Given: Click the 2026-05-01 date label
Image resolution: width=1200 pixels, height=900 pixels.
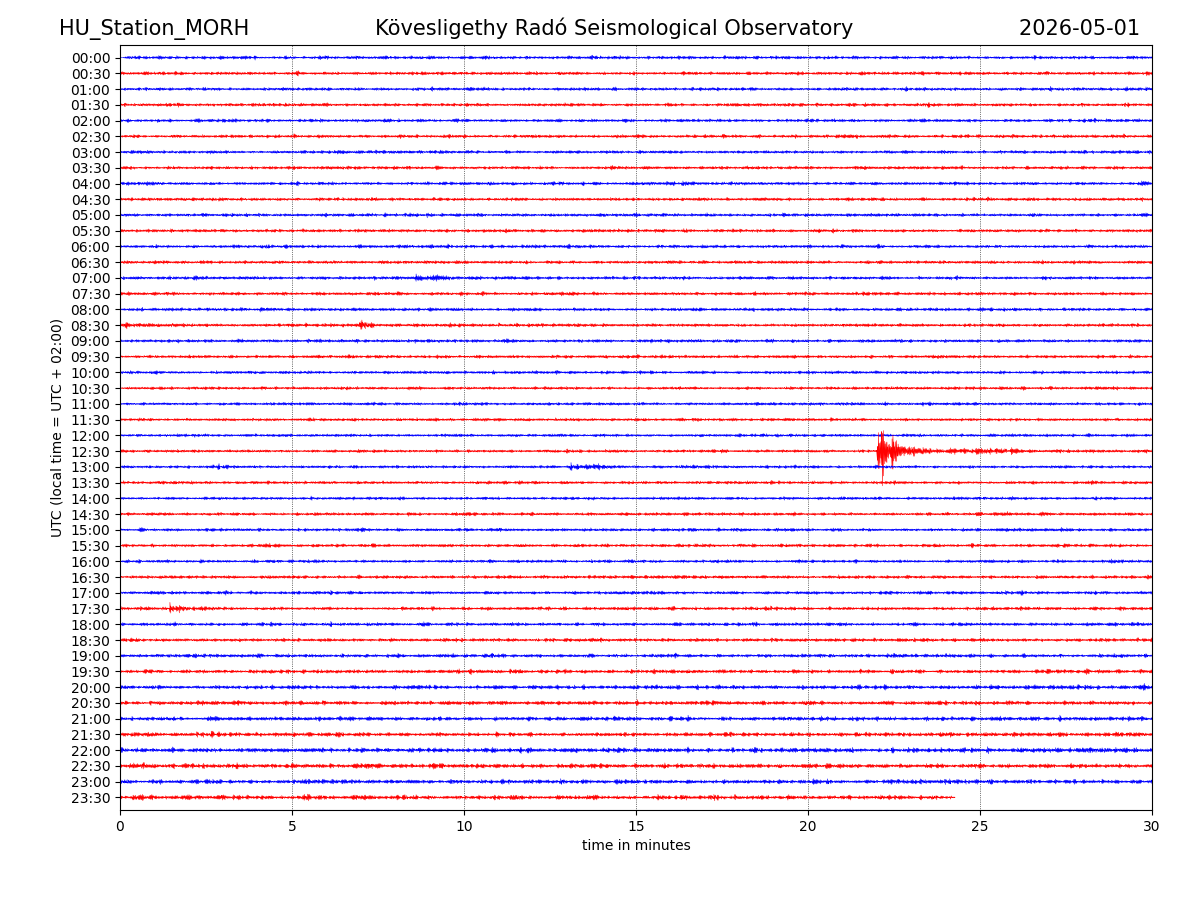Looking at the screenshot, I should 1079,28.
